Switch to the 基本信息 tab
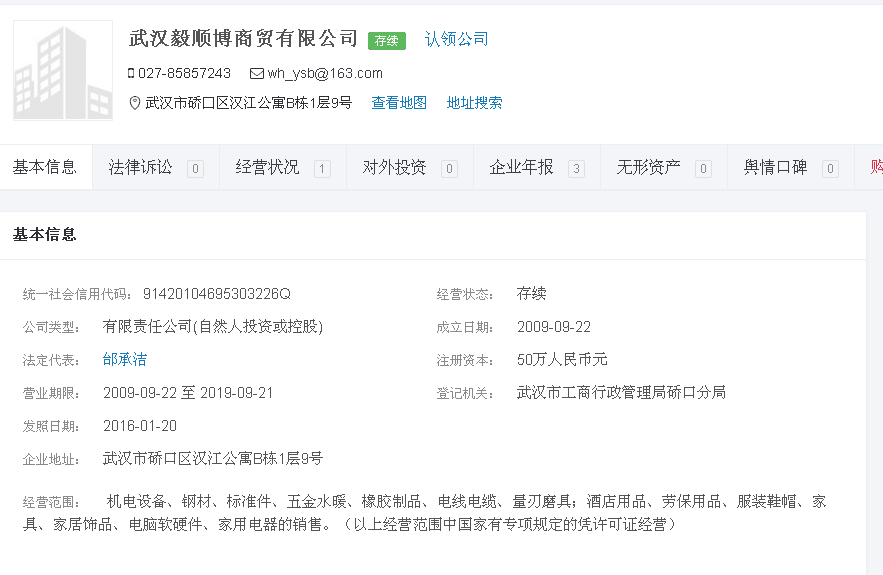Screen dimensions: 883x575 (45, 167)
